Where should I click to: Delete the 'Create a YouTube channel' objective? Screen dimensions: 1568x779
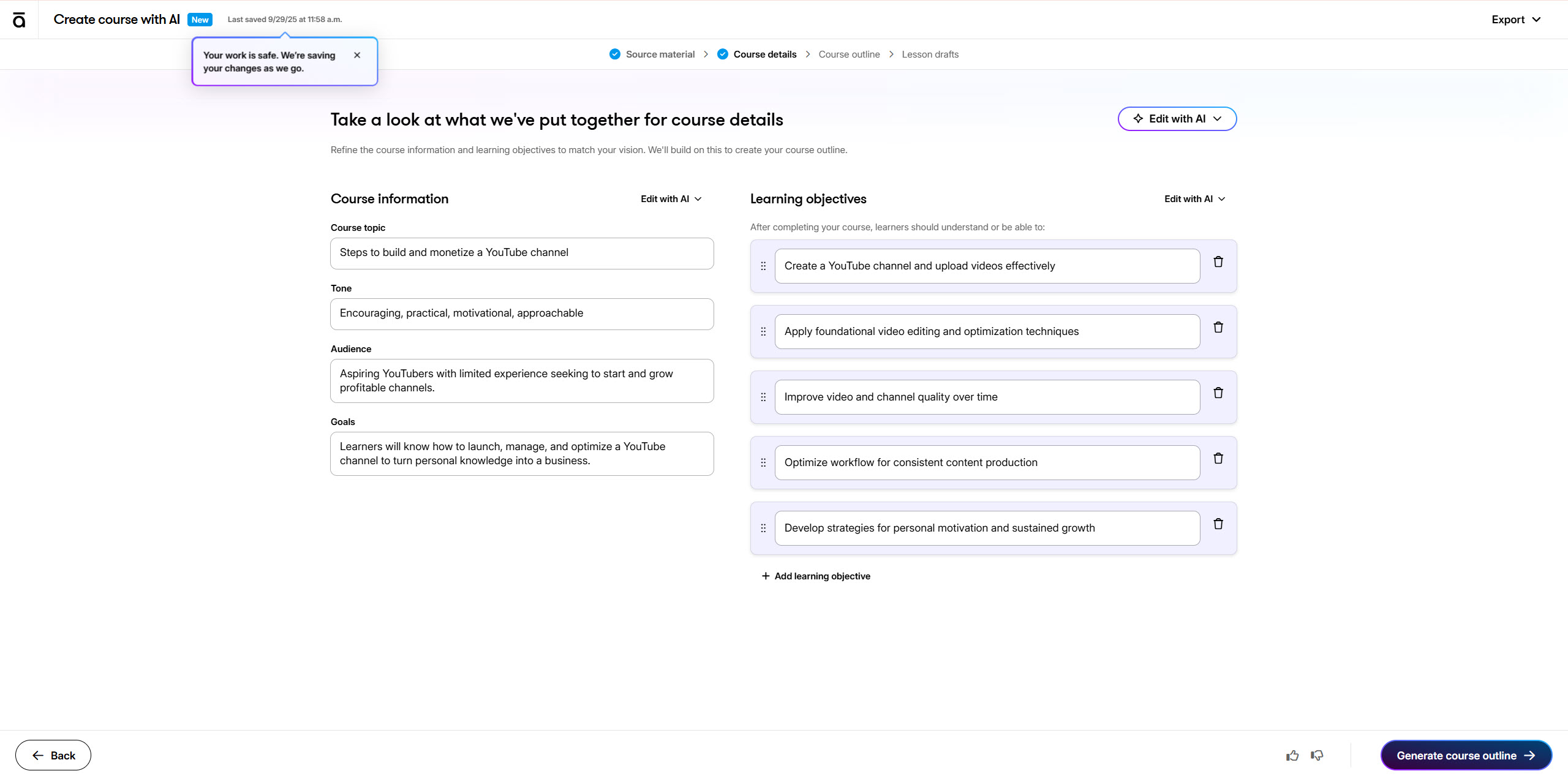point(1218,262)
